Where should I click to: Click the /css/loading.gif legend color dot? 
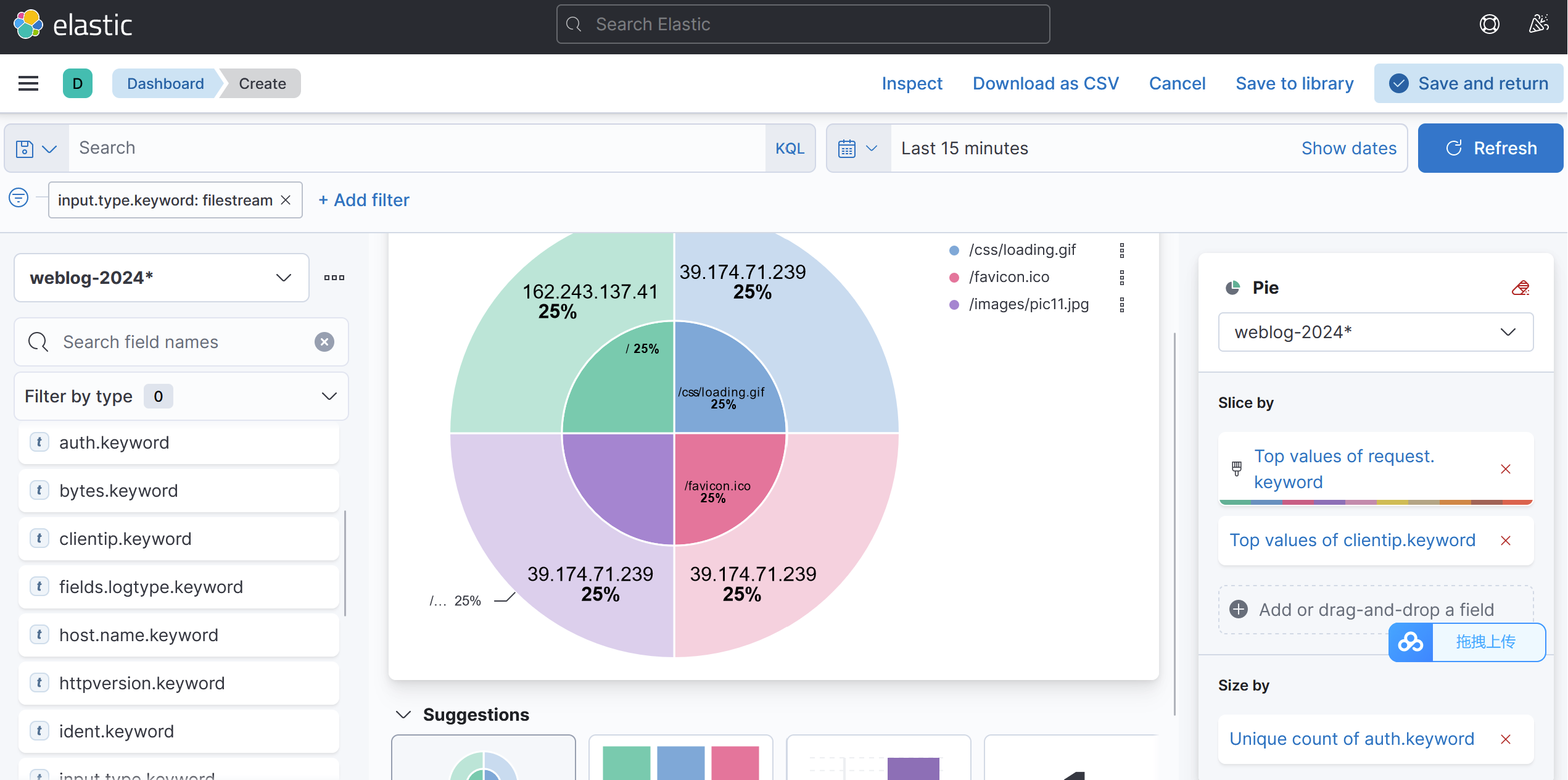coord(954,251)
